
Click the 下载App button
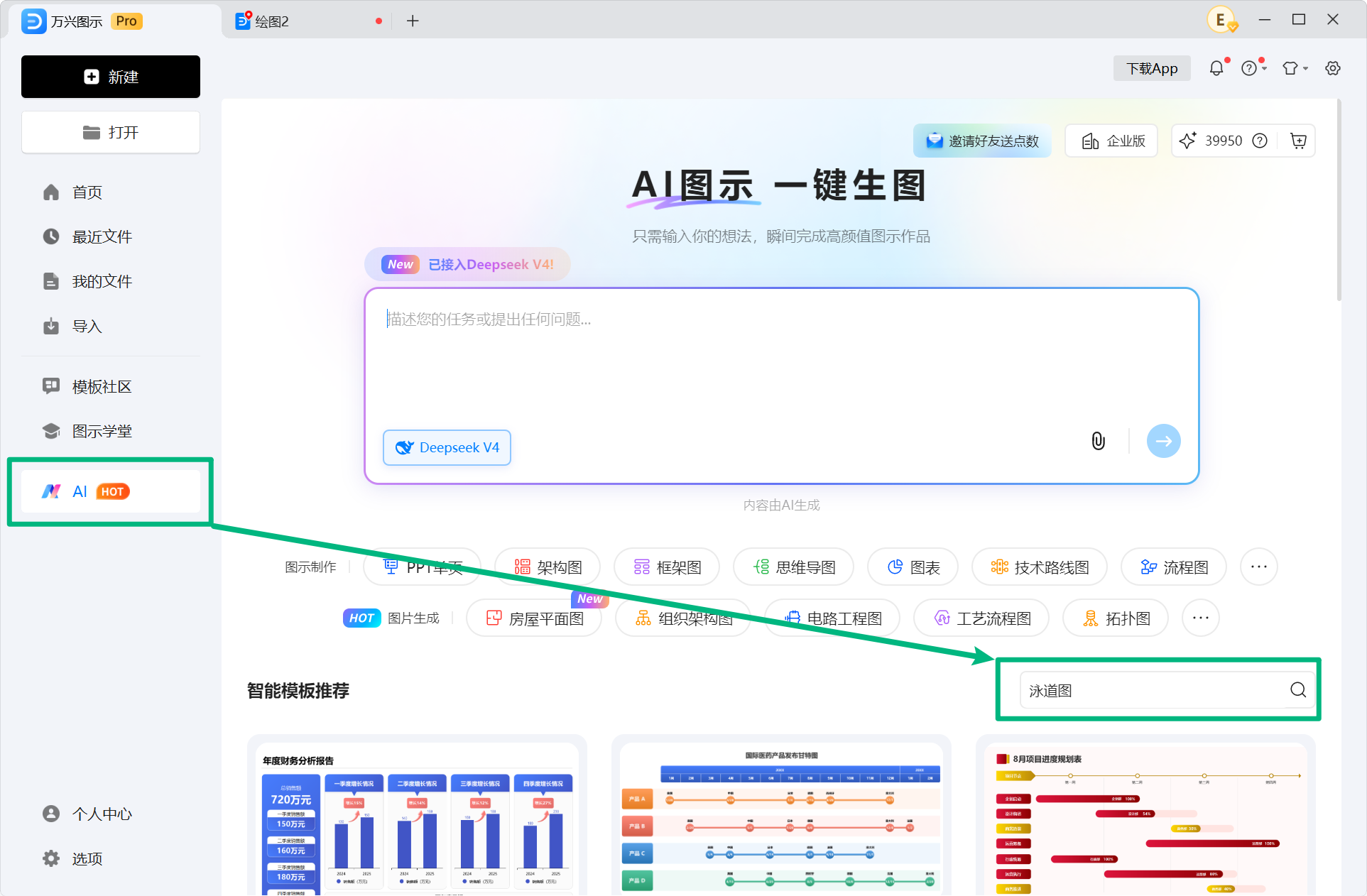[1152, 68]
